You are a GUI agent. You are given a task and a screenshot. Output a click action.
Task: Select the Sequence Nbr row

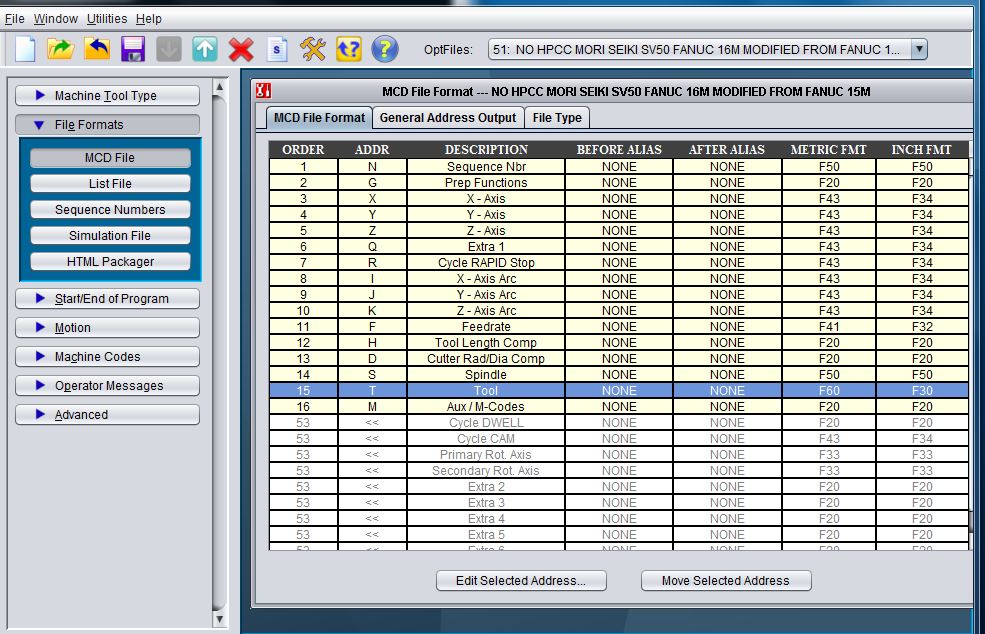[619, 167]
